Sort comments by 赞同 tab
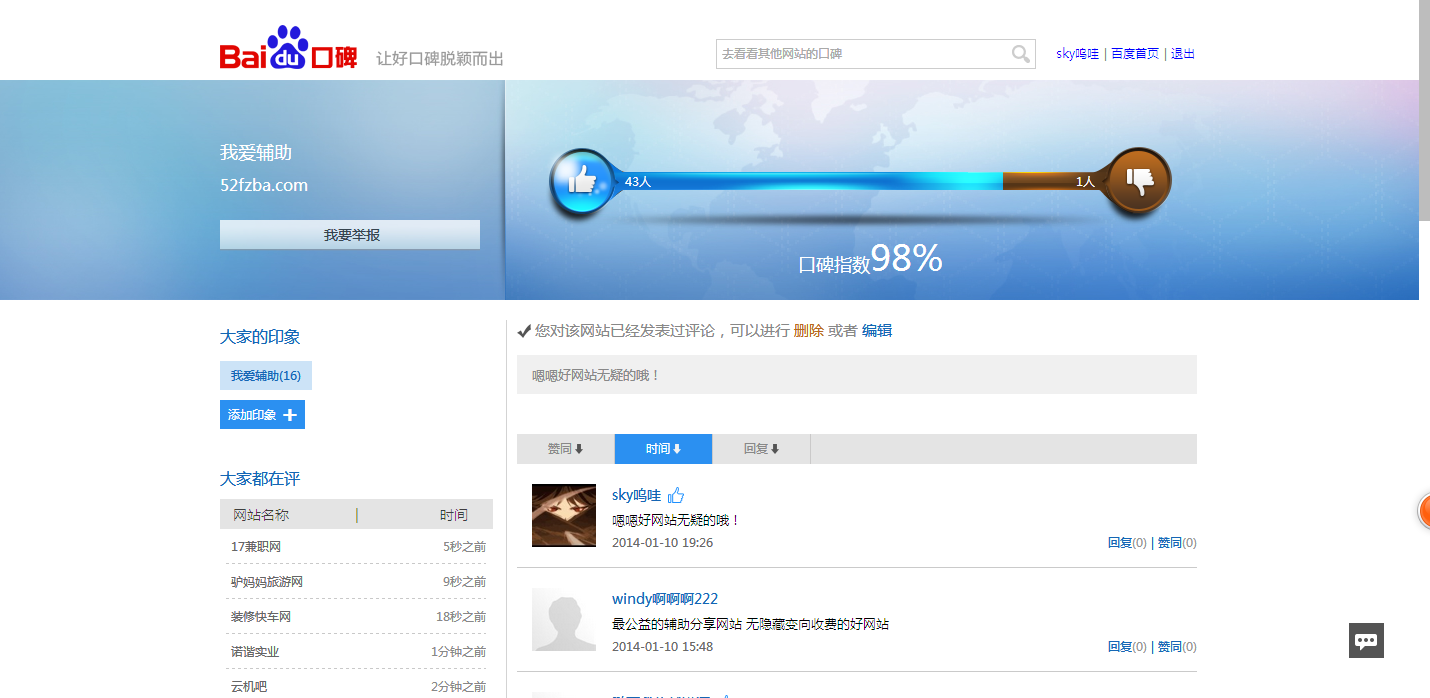 (565, 449)
